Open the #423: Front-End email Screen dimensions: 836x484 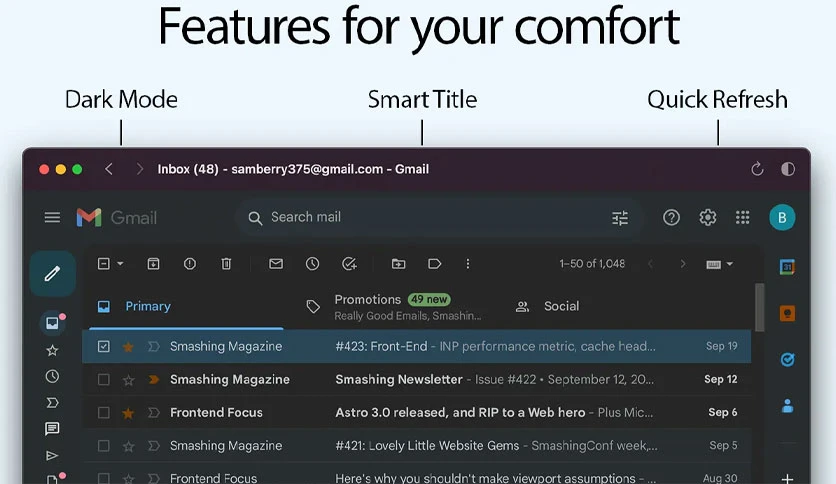point(416,346)
